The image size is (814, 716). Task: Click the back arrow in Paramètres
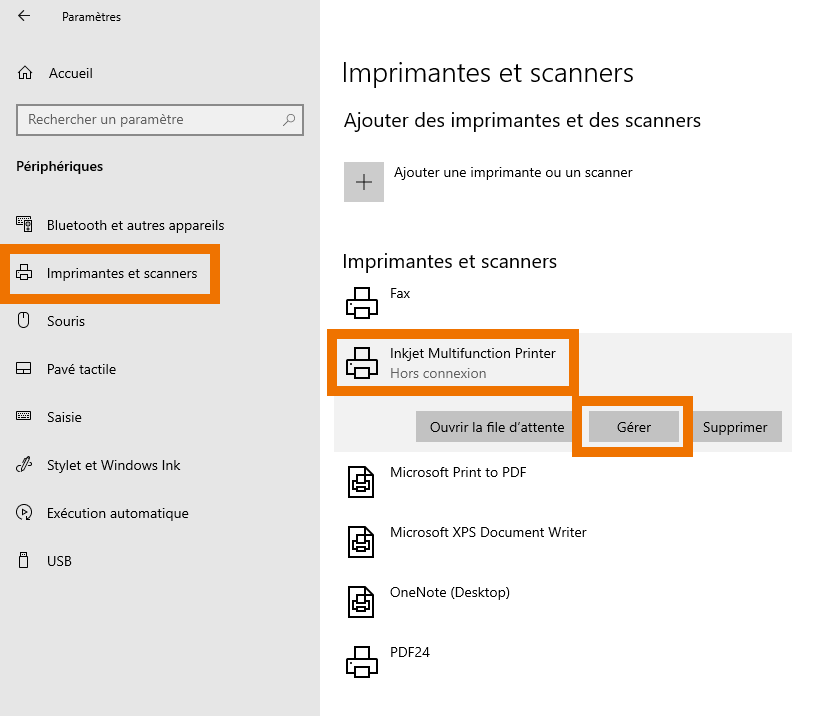pos(24,16)
